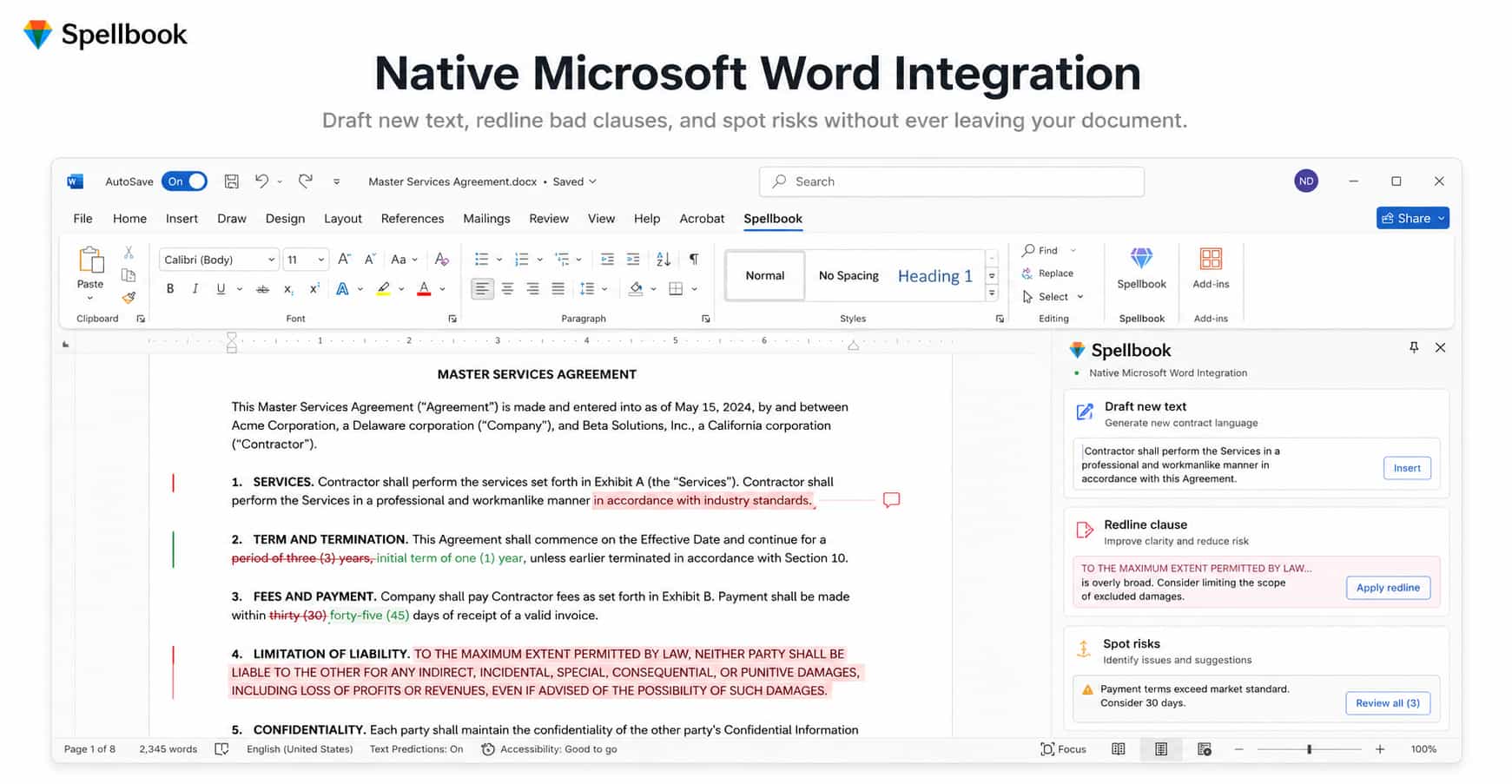Image resolution: width=1512 pixels, height=784 pixels.
Task: Click the Save disk icon
Action: [232, 181]
